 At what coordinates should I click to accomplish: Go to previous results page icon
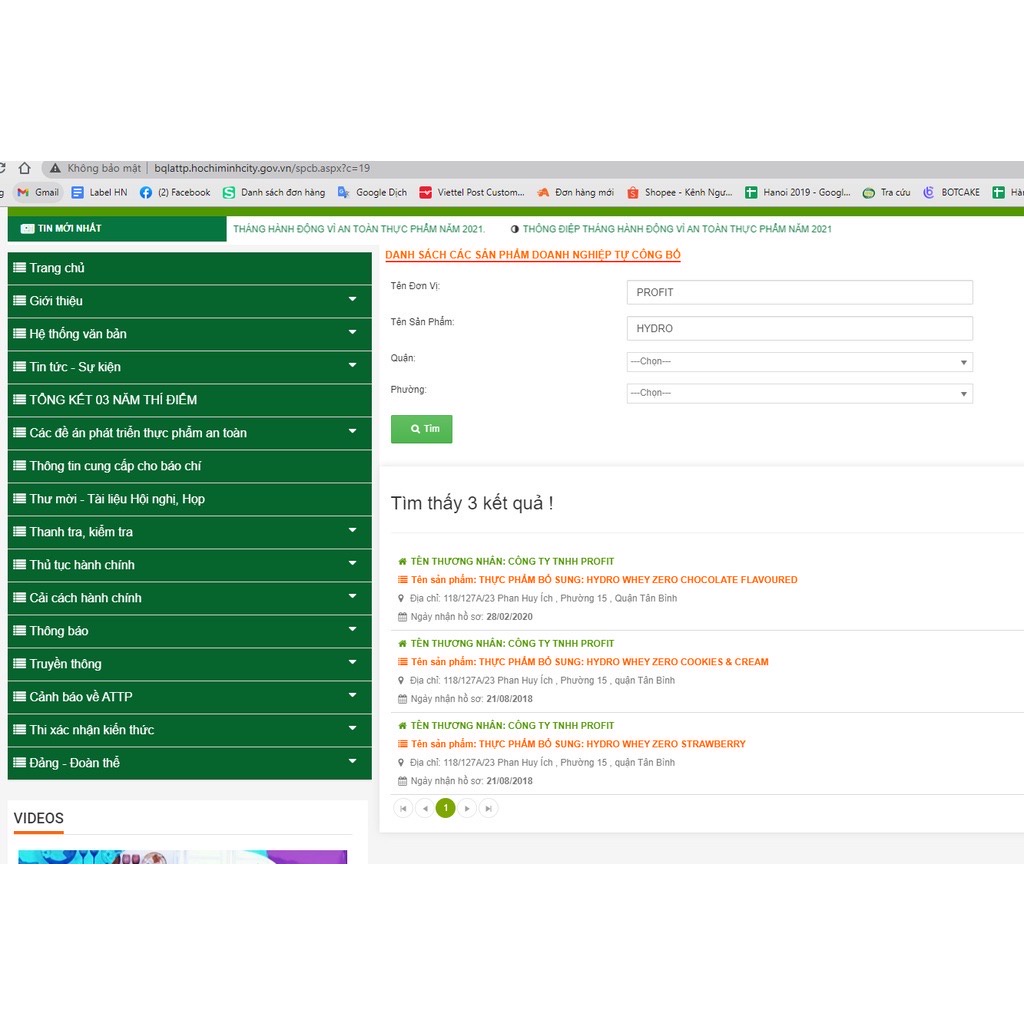[x=424, y=808]
